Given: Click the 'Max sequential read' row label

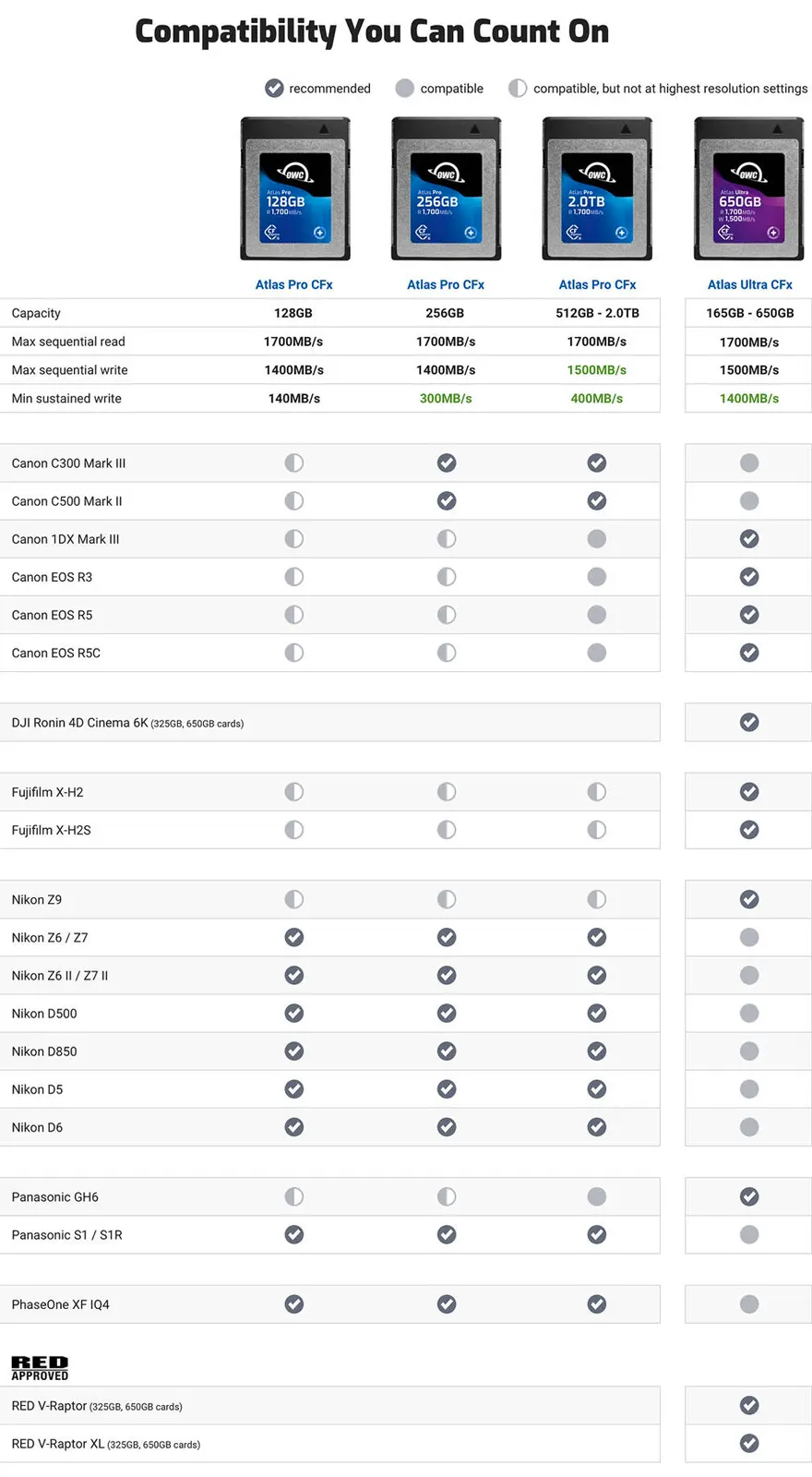Looking at the screenshot, I should (68, 342).
